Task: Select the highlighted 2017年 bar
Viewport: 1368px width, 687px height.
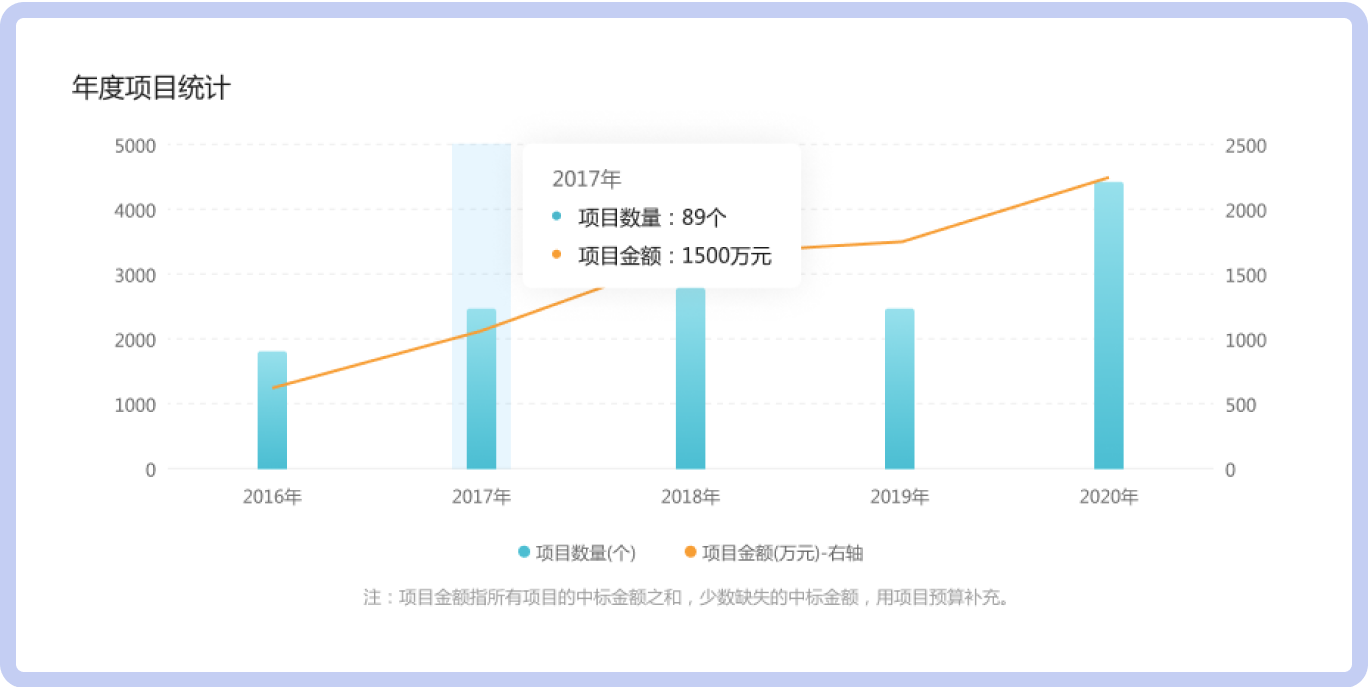Action: click(481, 390)
